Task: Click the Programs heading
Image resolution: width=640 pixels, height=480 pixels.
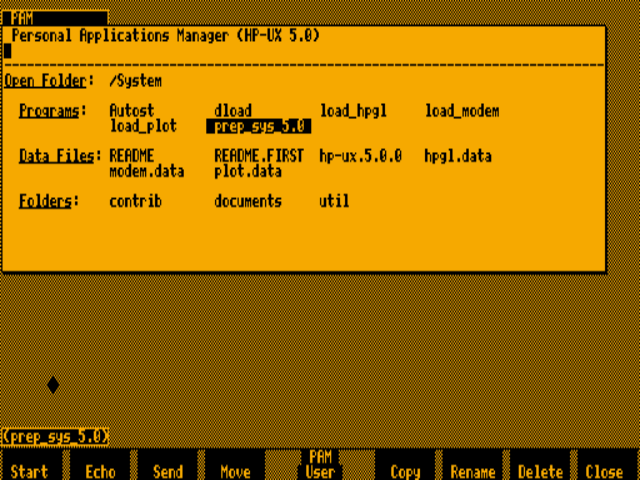Action: tap(53, 111)
